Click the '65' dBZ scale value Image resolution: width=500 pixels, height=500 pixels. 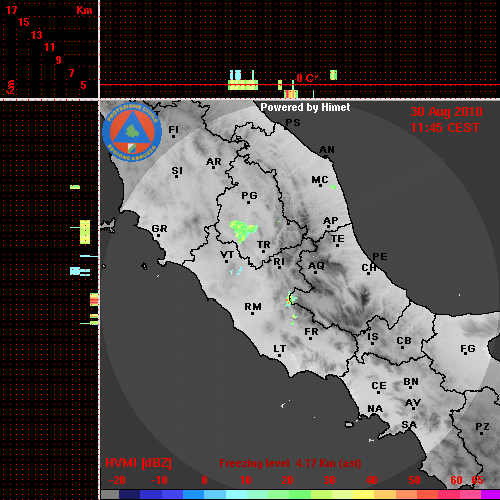point(477,480)
